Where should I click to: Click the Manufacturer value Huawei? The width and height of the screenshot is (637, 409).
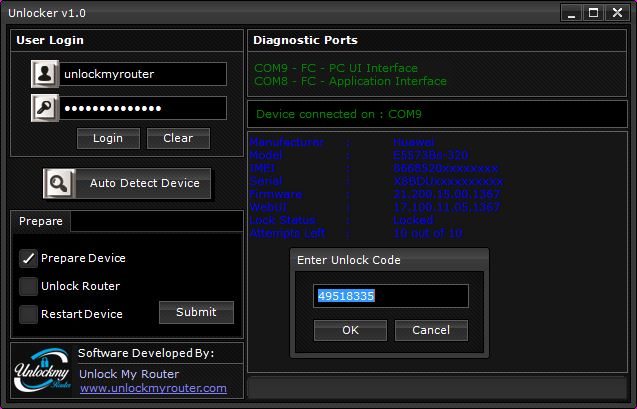pyautogui.click(x=414, y=142)
